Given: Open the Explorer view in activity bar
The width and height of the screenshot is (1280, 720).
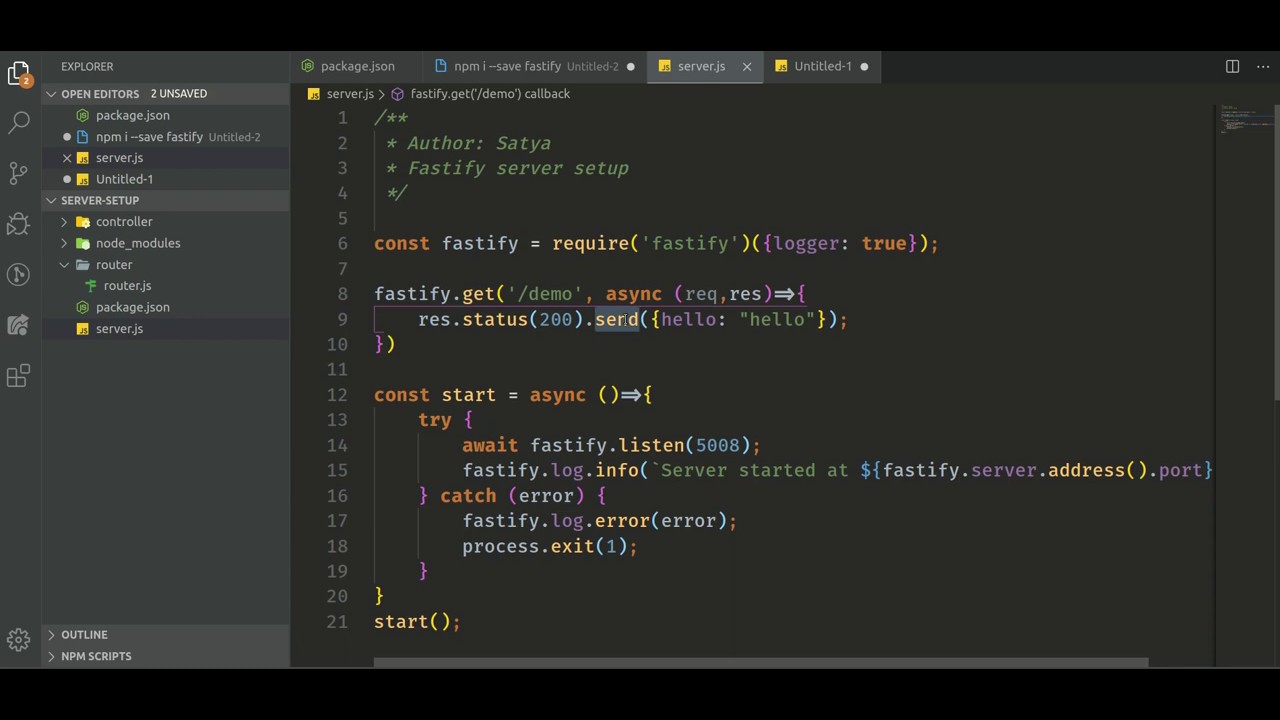Looking at the screenshot, I should point(19,73).
